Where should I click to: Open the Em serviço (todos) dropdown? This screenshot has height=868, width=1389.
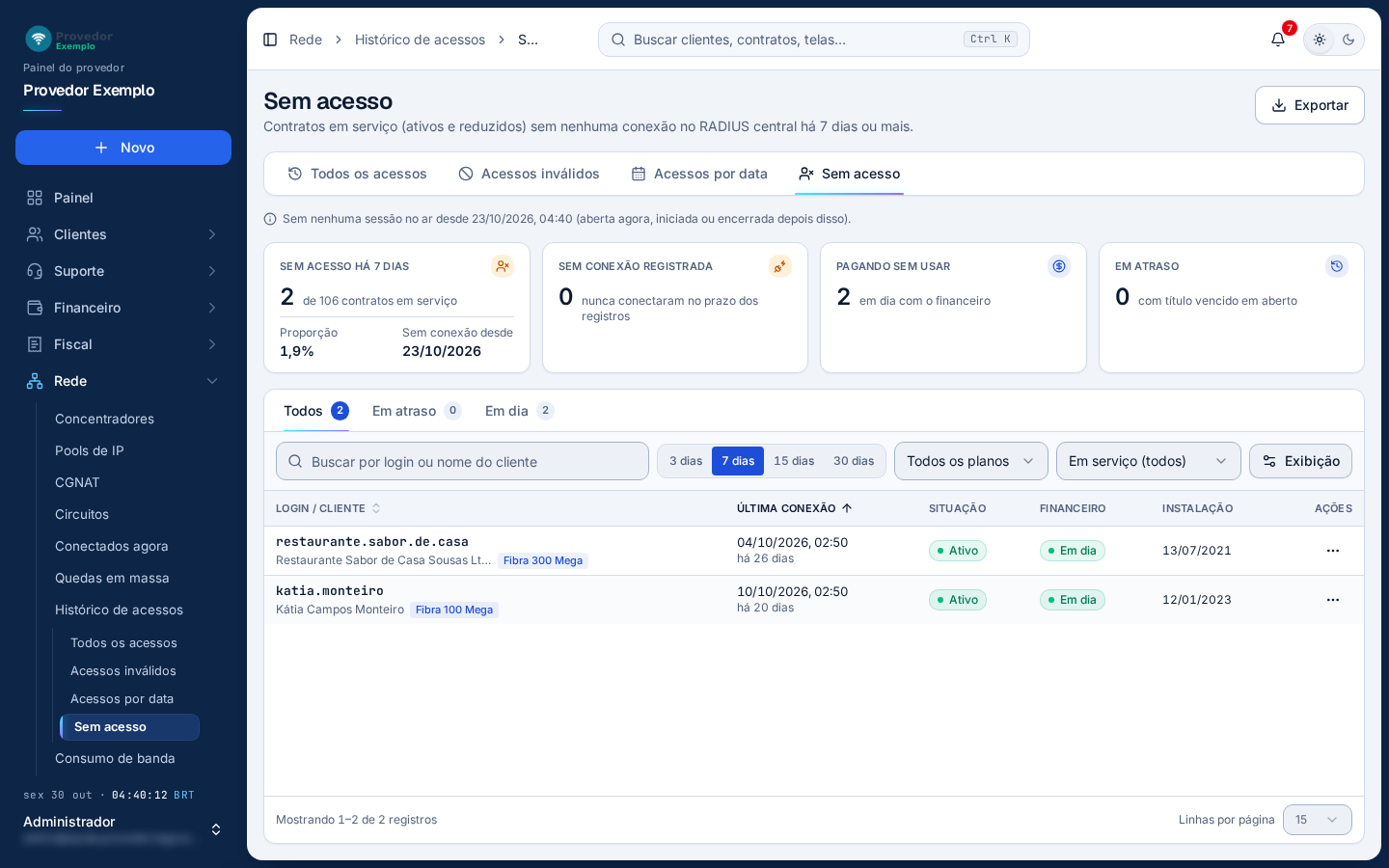point(1149,461)
